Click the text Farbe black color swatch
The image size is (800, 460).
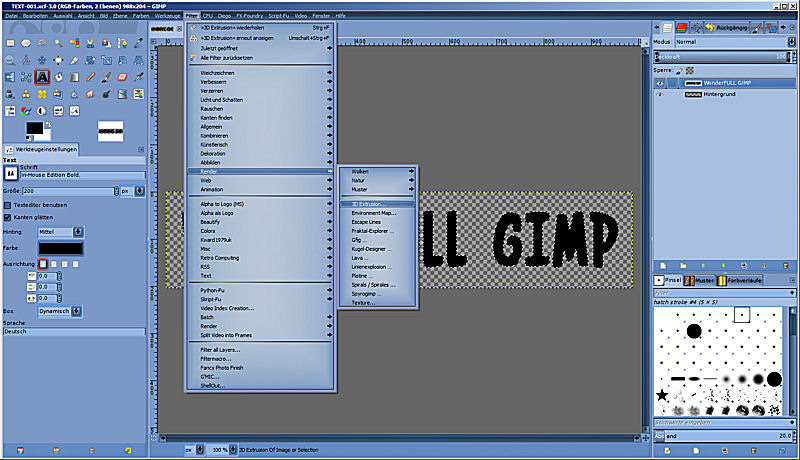[x=60, y=248]
